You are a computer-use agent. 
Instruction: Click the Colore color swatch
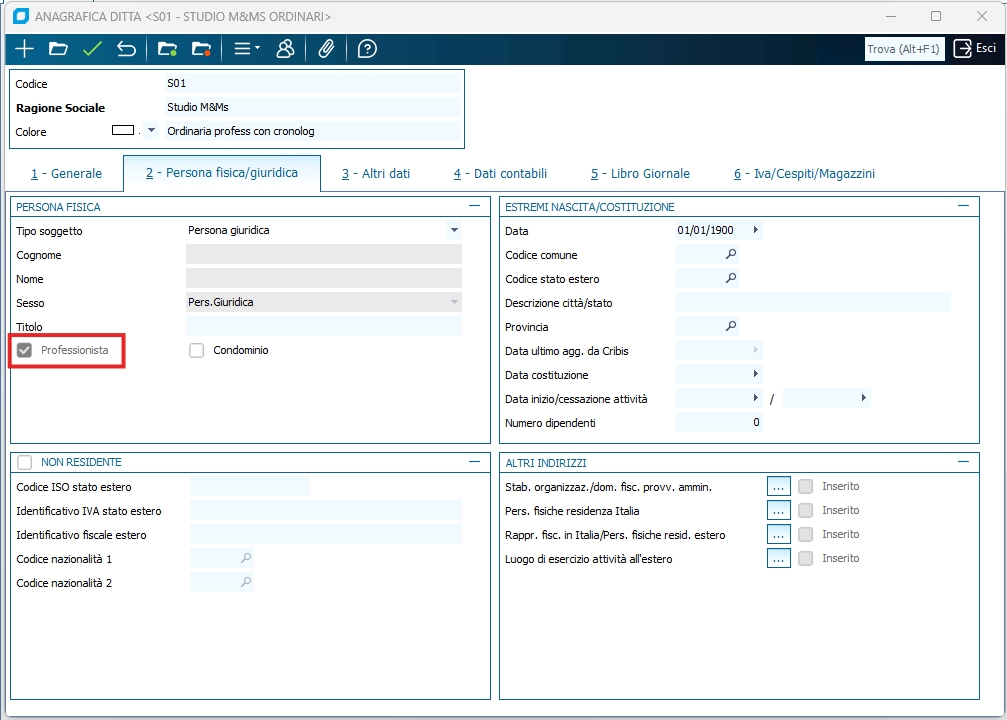[123, 131]
